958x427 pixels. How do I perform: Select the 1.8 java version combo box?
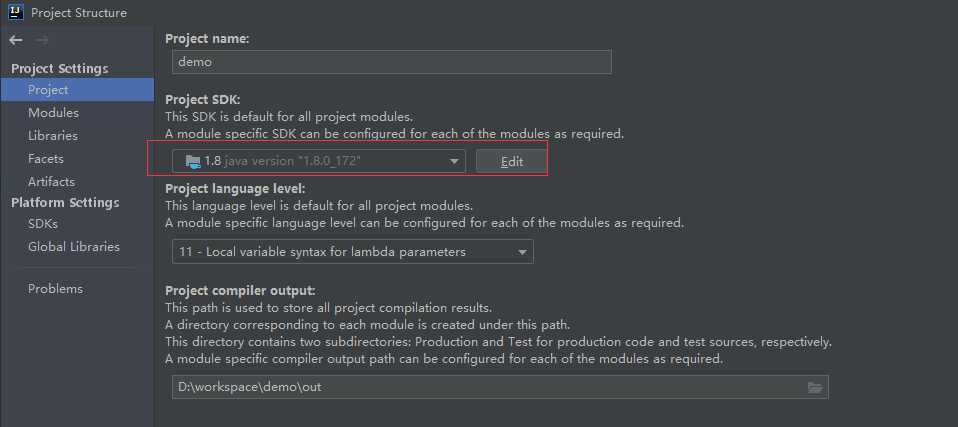(x=318, y=161)
